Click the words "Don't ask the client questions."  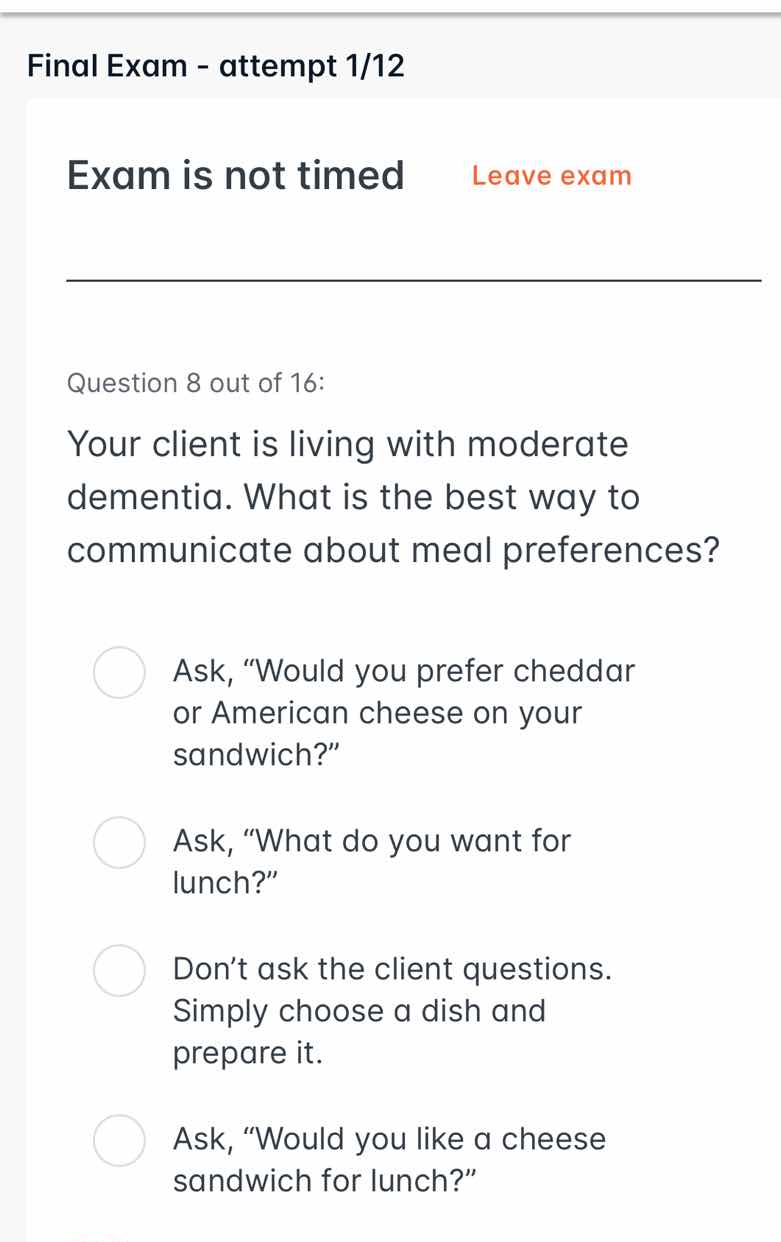(392, 969)
